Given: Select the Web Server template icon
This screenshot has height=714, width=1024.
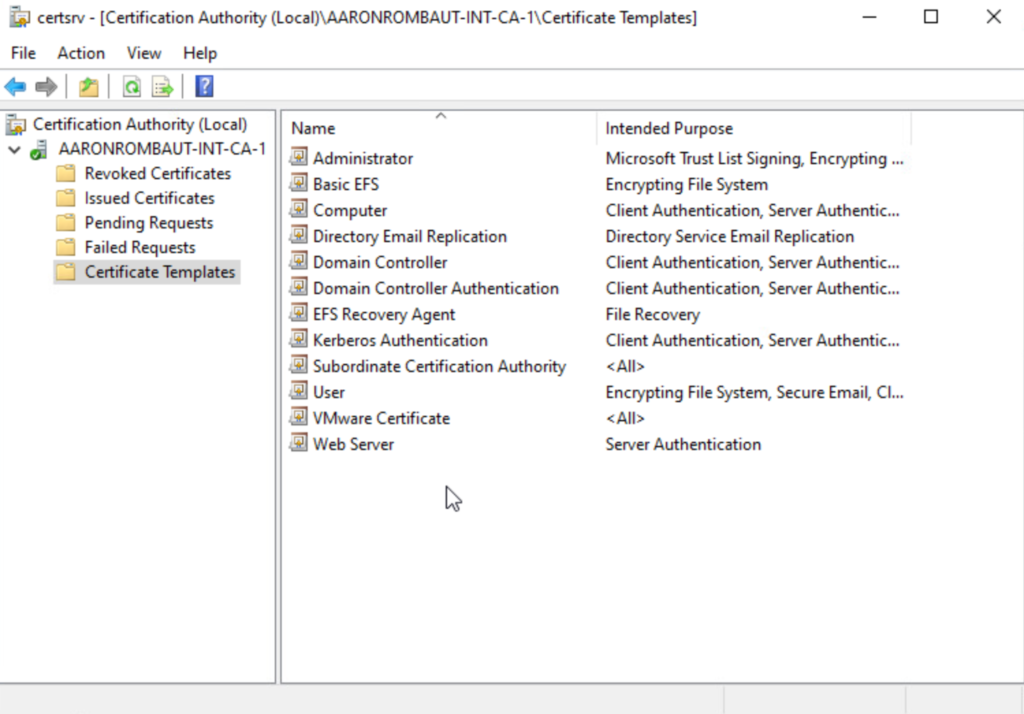Looking at the screenshot, I should [x=299, y=443].
